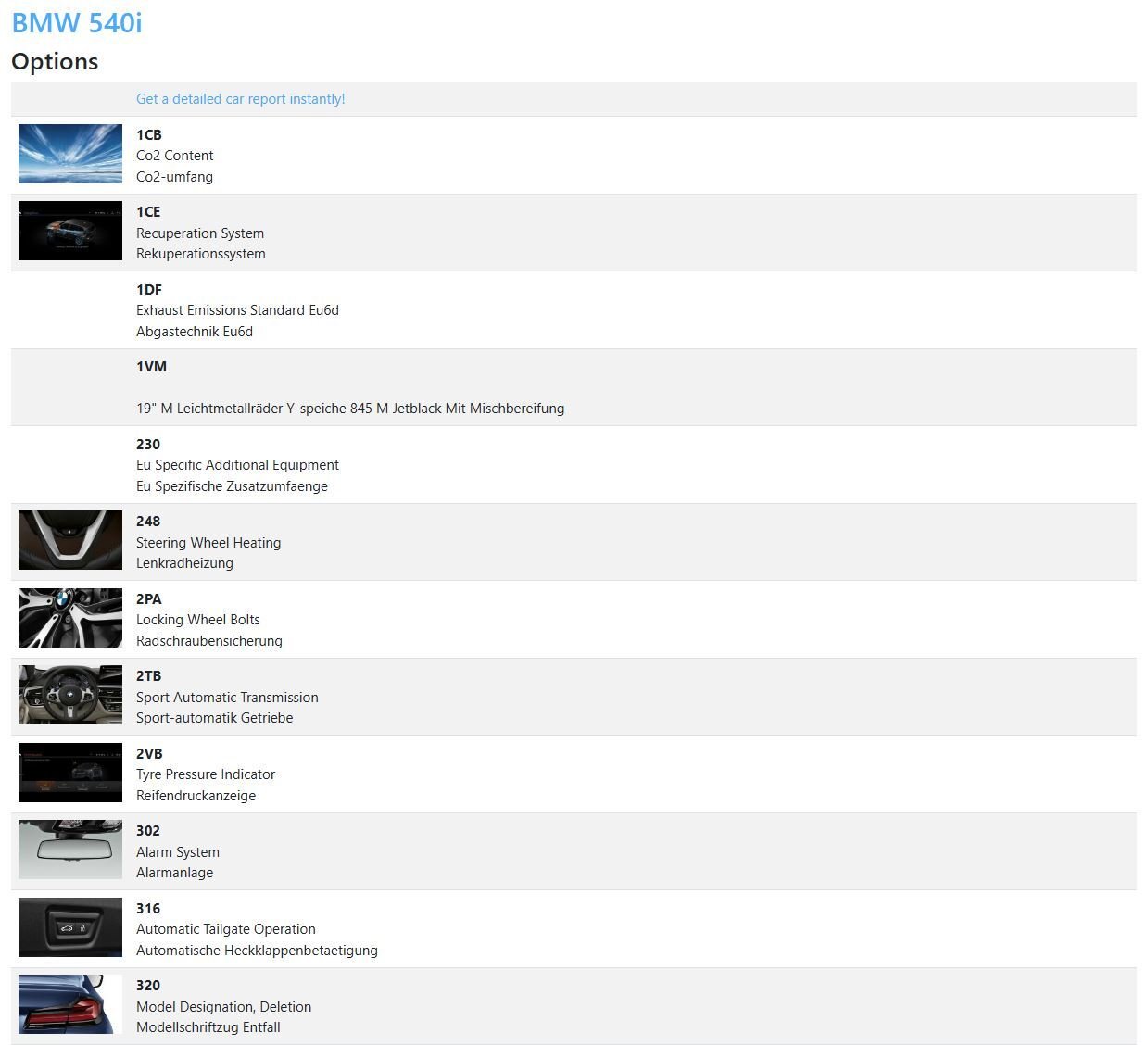Click the Options section heading
This screenshot has width=1148, height=1045.
(55, 62)
